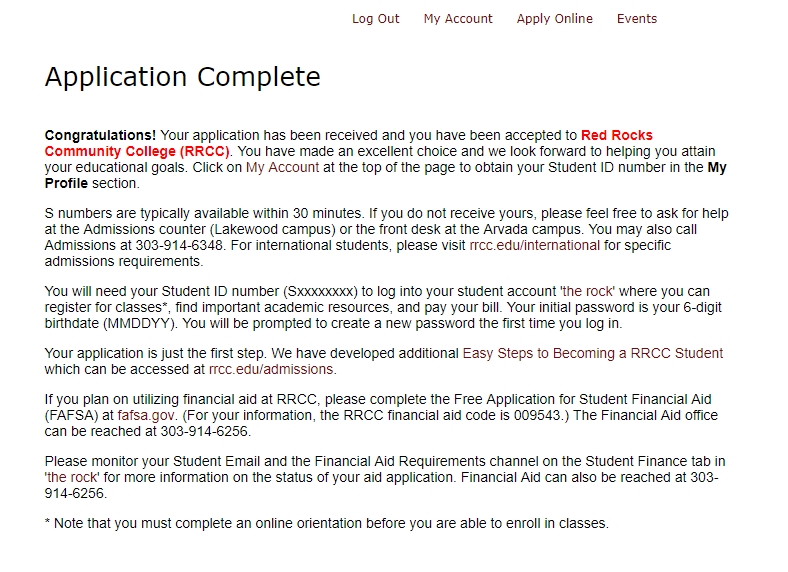Follow the My Account link in the first paragraph
This screenshot has height=572, width=788.
[282, 167]
